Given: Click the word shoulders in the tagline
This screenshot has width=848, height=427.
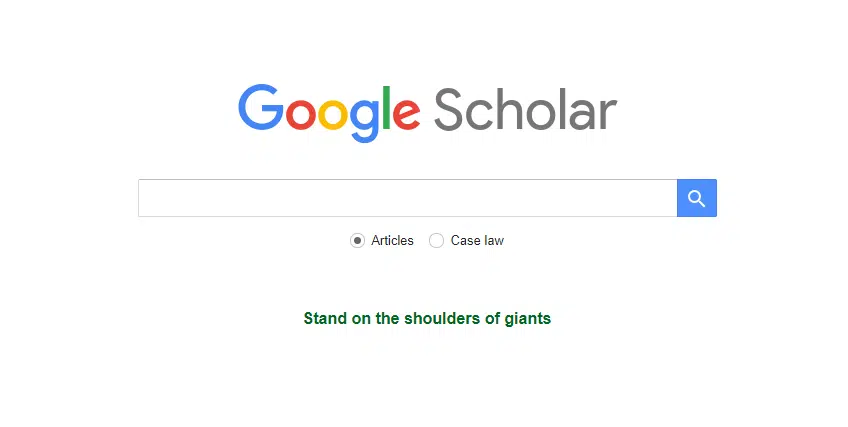Looking at the screenshot, I should (442, 318).
